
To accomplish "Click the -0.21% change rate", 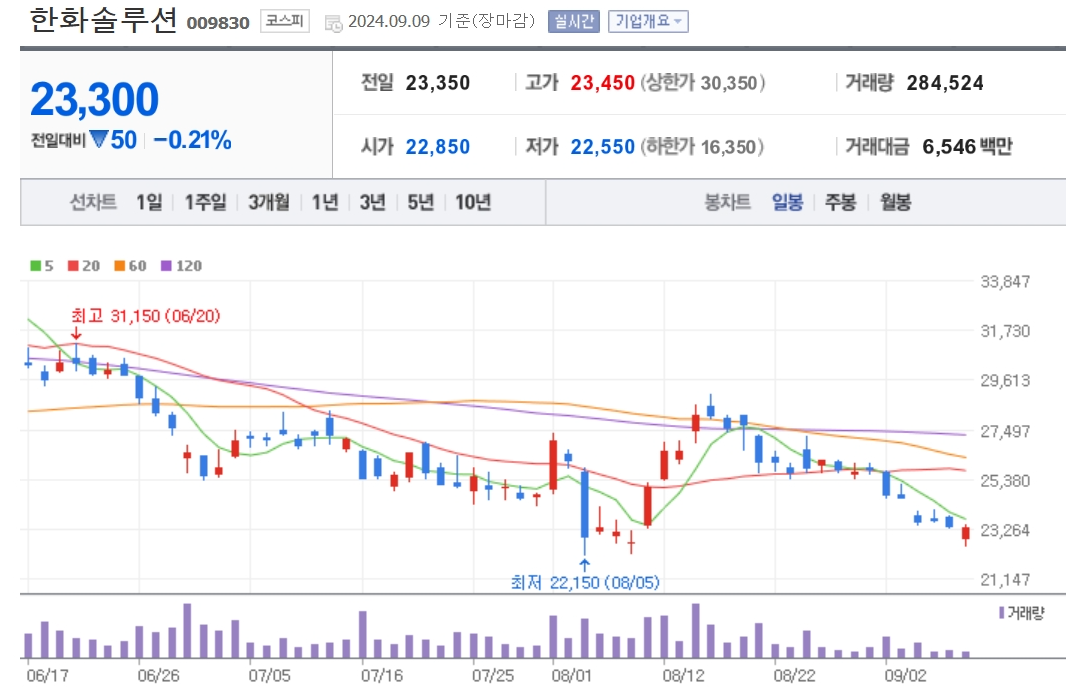I will click(x=192, y=140).
